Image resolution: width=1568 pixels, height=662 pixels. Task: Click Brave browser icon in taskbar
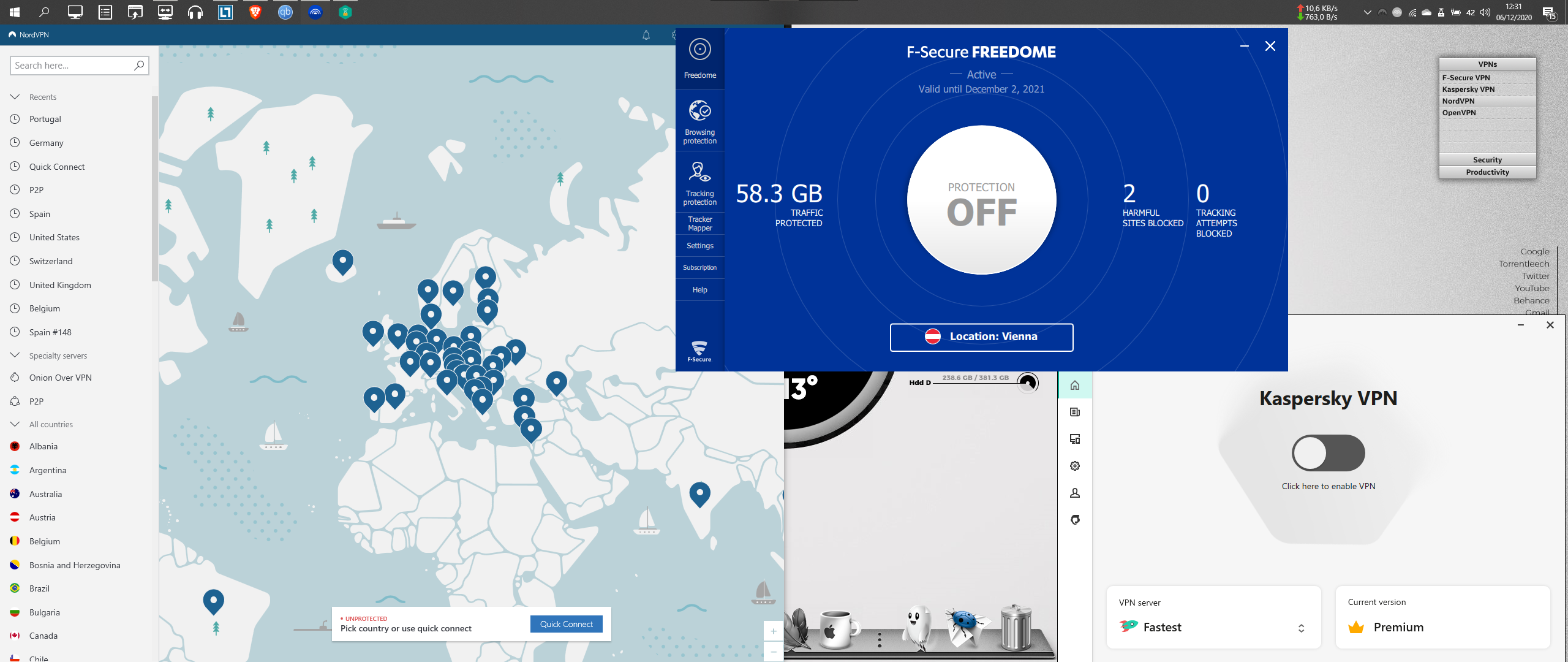pyautogui.click(x=255, y=12)
